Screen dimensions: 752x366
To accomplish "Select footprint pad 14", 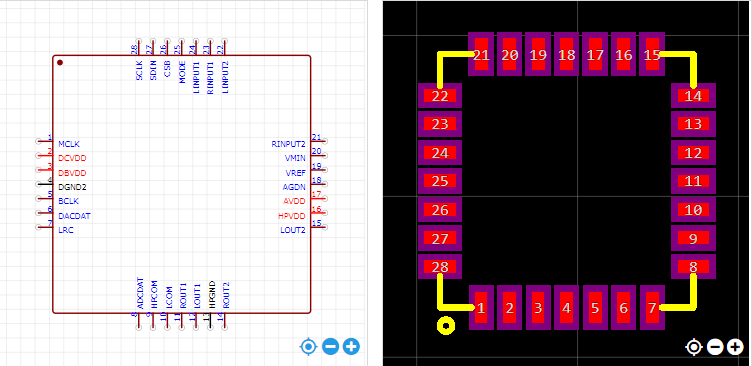I will coord(693,95).
